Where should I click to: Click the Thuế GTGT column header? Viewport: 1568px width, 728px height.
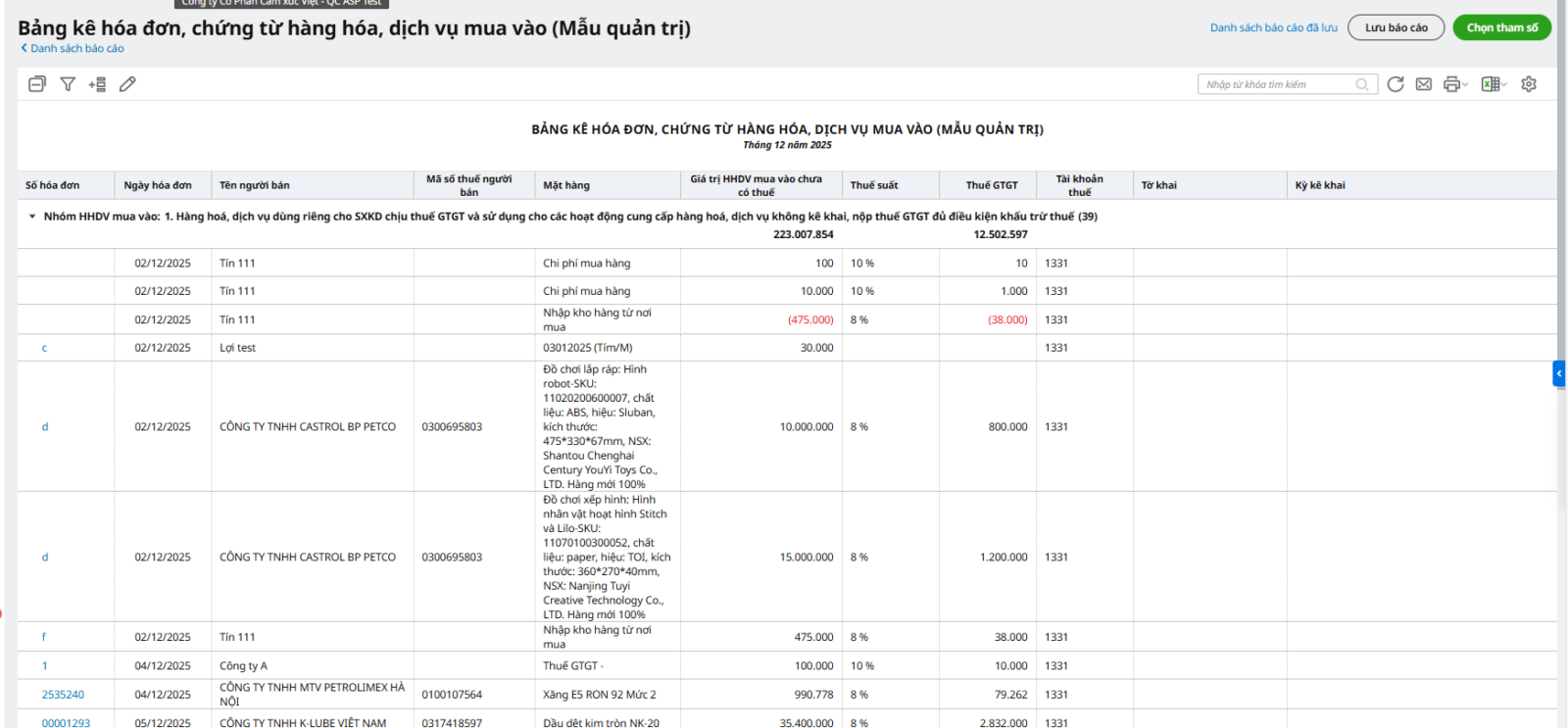pos(992,185)
